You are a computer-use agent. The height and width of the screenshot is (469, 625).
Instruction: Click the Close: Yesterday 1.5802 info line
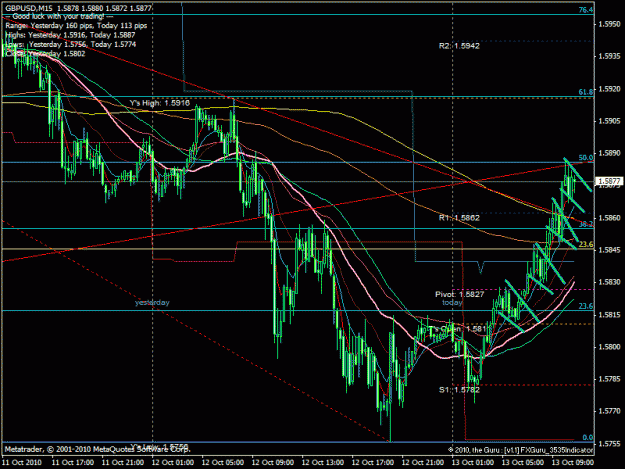45,54
